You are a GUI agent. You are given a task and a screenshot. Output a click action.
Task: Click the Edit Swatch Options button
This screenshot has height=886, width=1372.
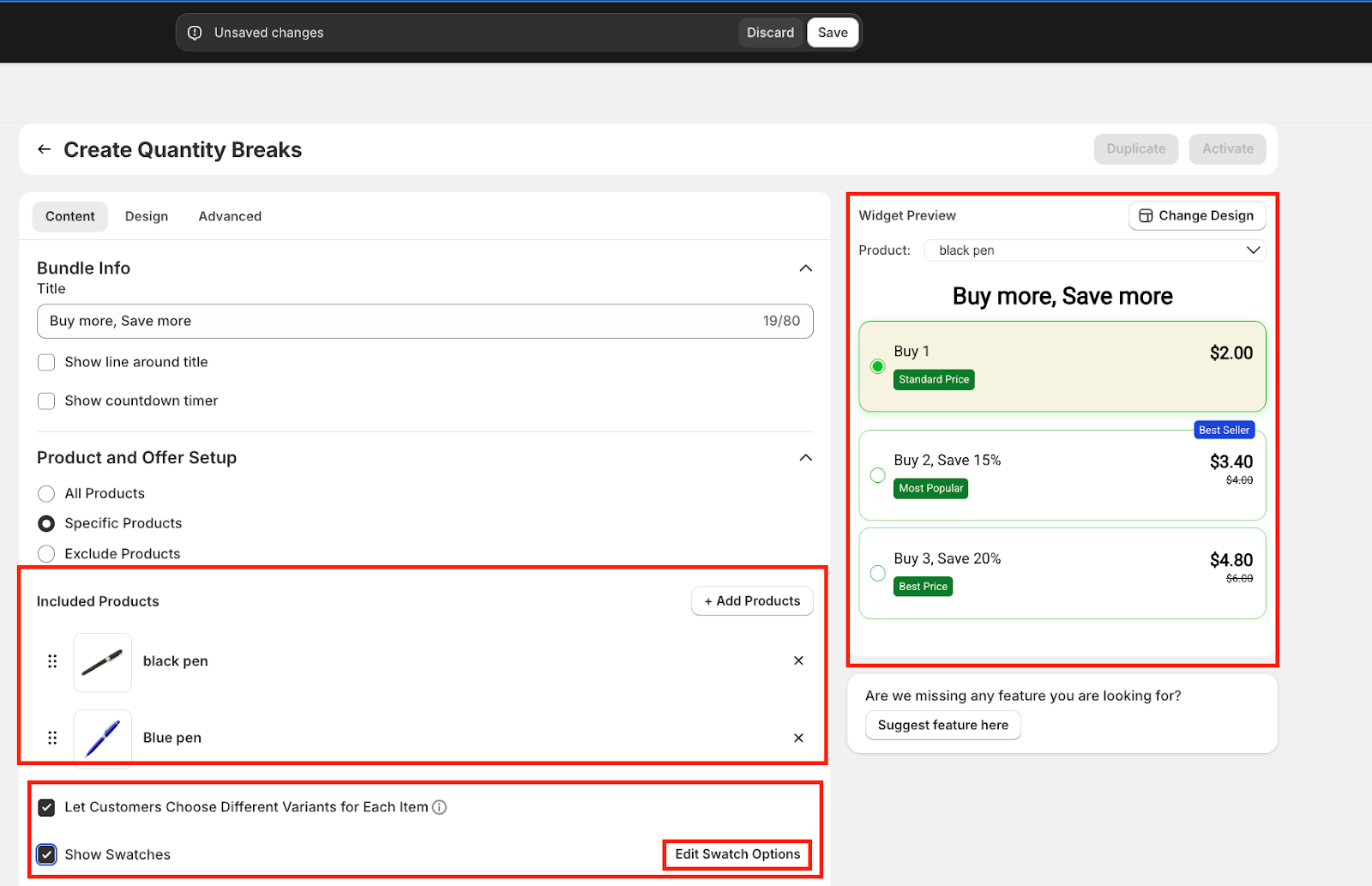[737, 854]
